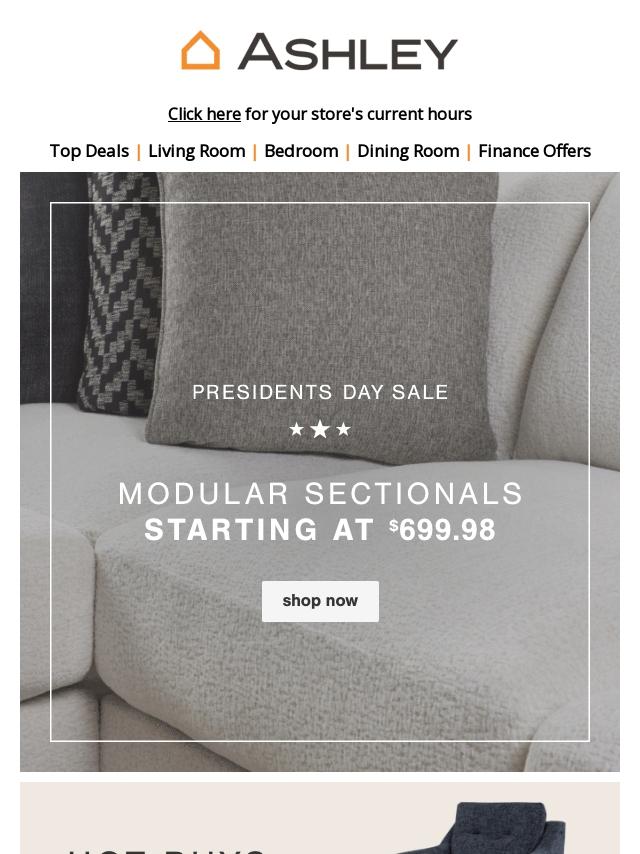This screenshot has width=640, height=854.
Task: Click the "Starting at $699.98" price text
Action: click(320, 530)
